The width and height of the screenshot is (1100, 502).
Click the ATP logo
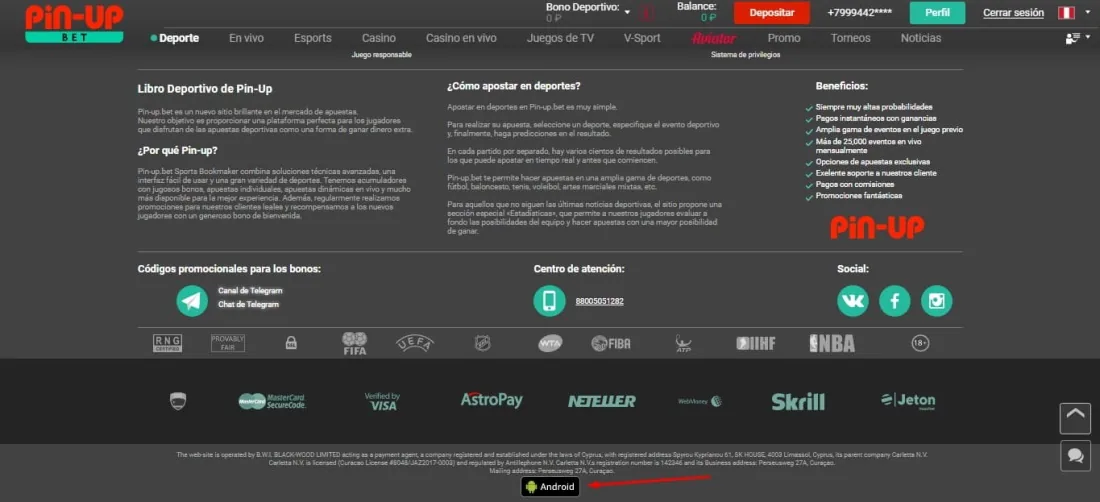(683, 343)
